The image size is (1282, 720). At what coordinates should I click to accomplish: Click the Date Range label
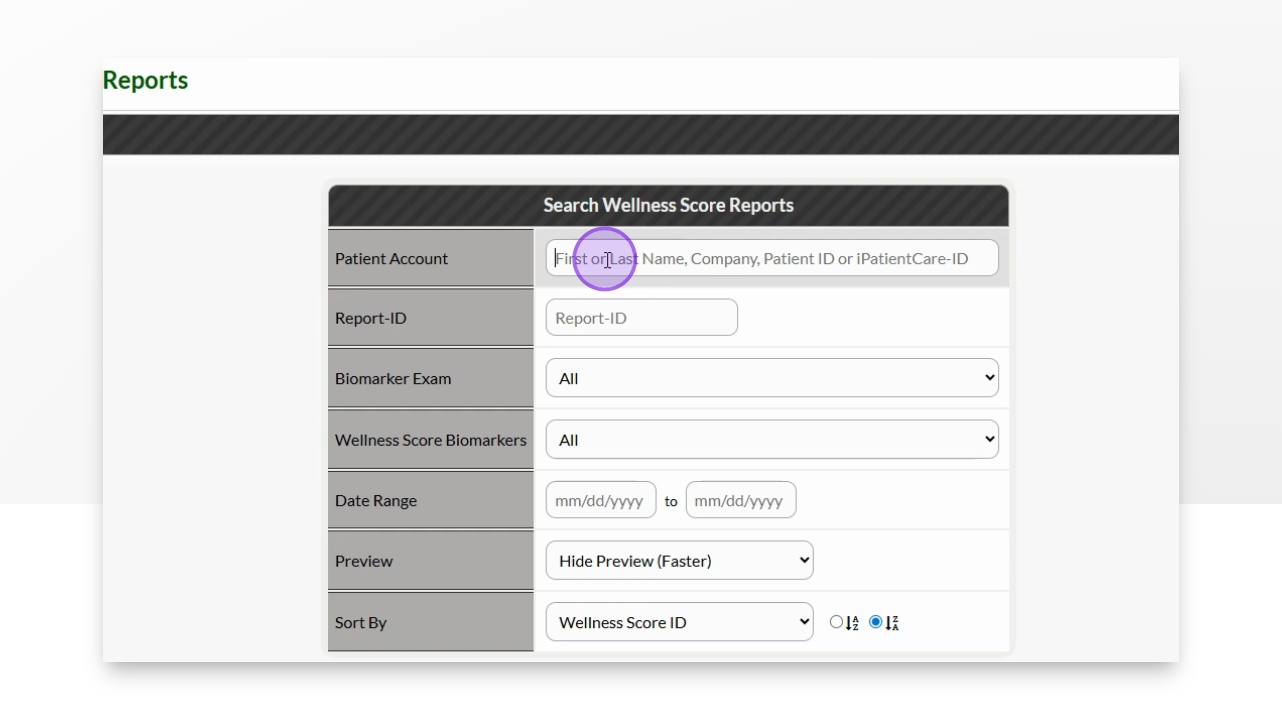pos(376,500)
